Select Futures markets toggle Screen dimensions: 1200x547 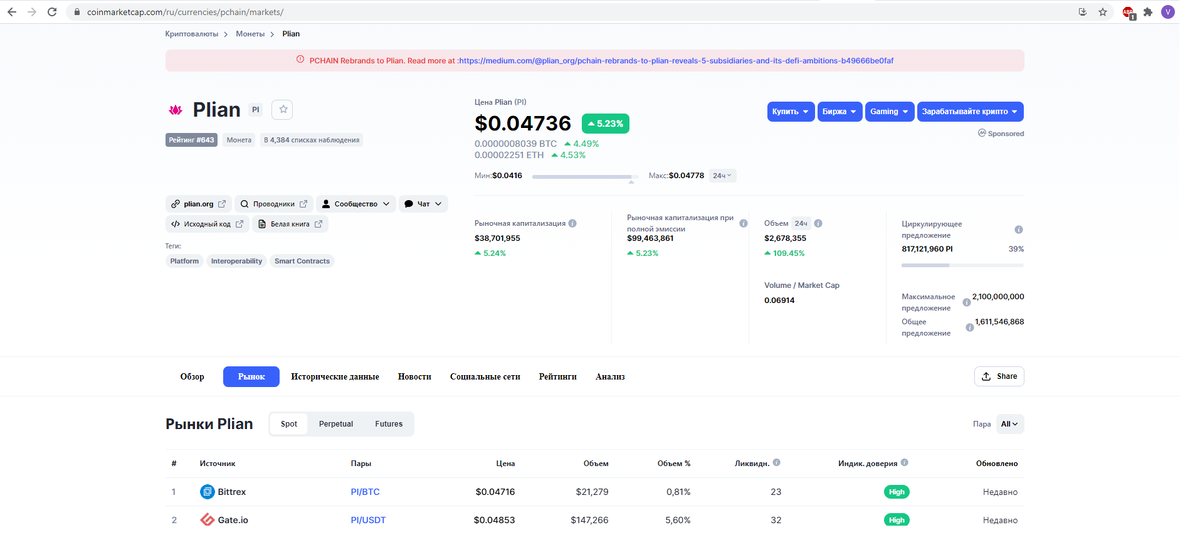[x=389, y=424]
